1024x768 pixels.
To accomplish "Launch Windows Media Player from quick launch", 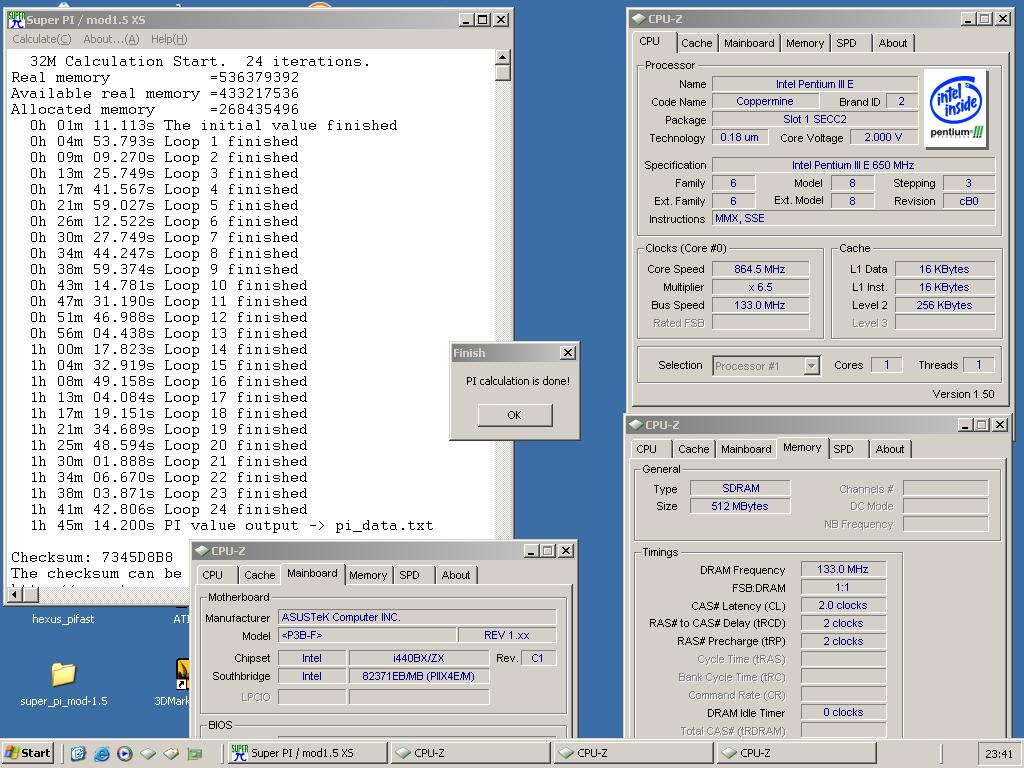I will pos(125,753).
